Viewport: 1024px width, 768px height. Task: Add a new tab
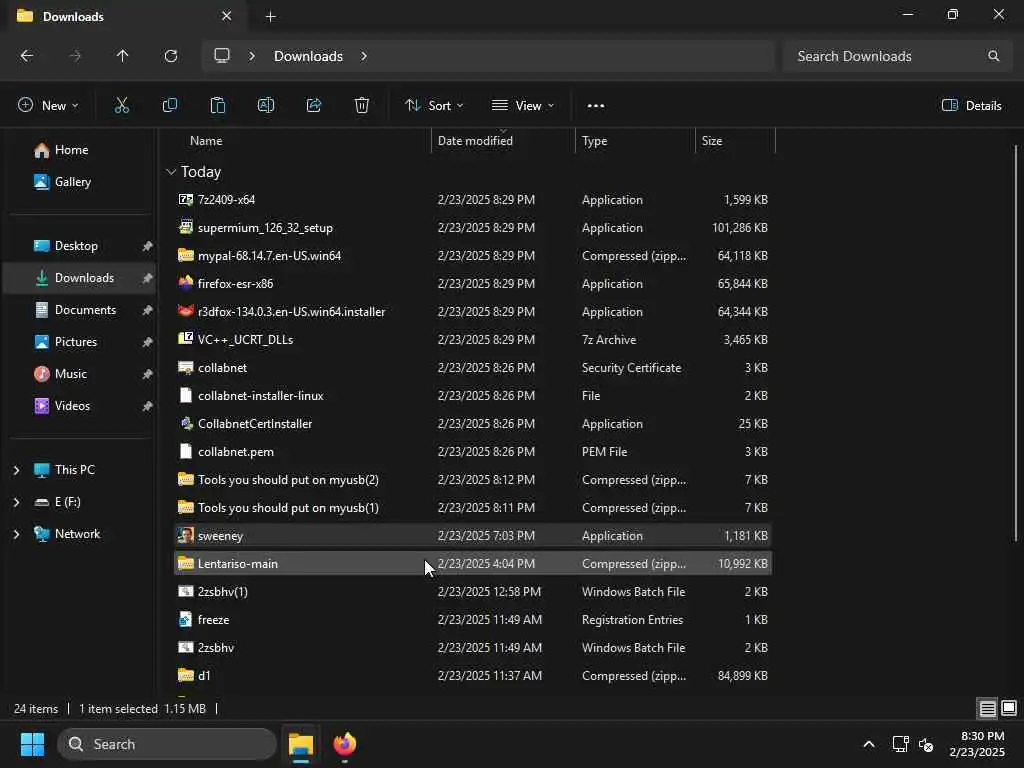coord(270,16)
